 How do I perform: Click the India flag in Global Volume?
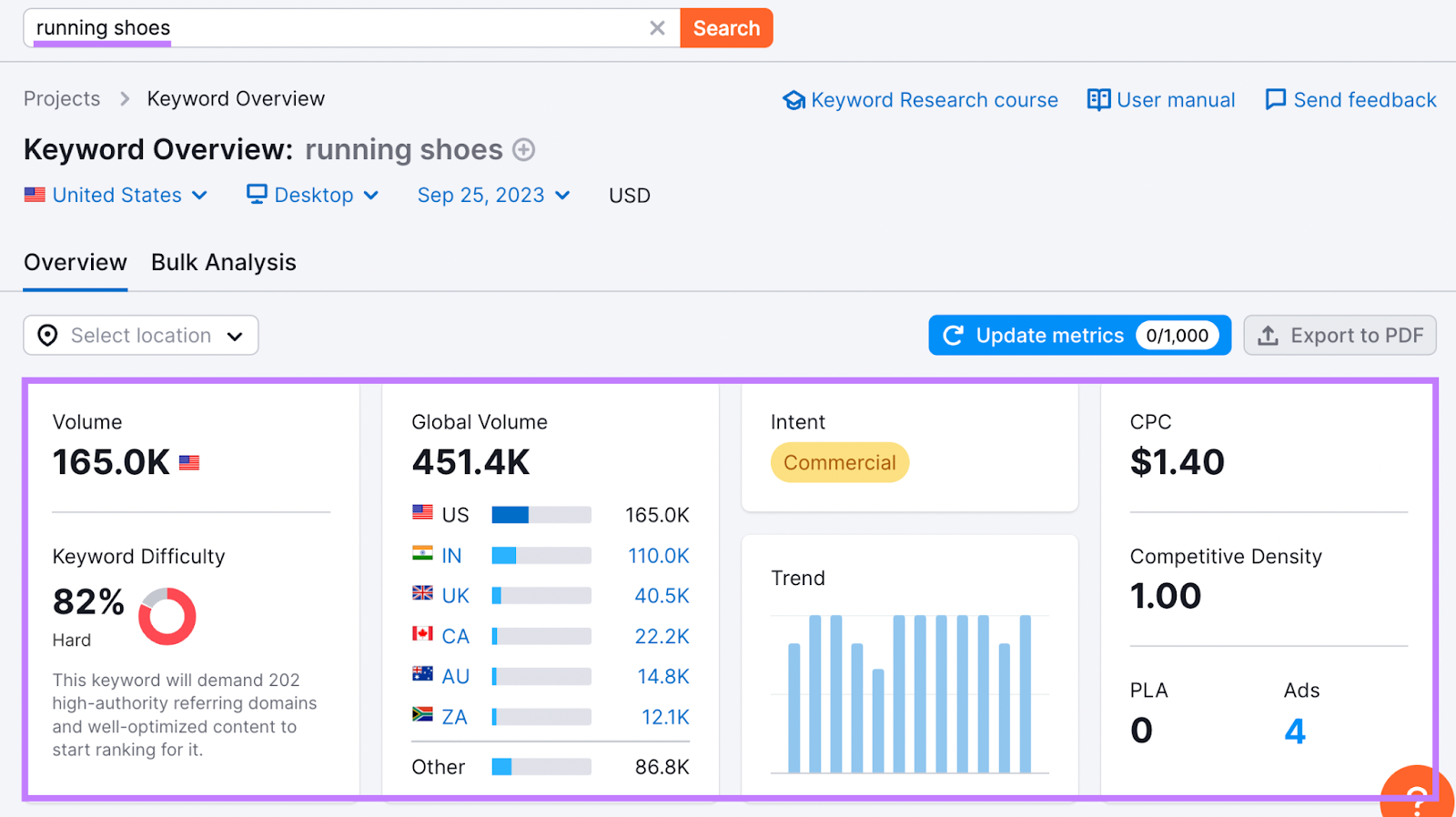point(422,554)
